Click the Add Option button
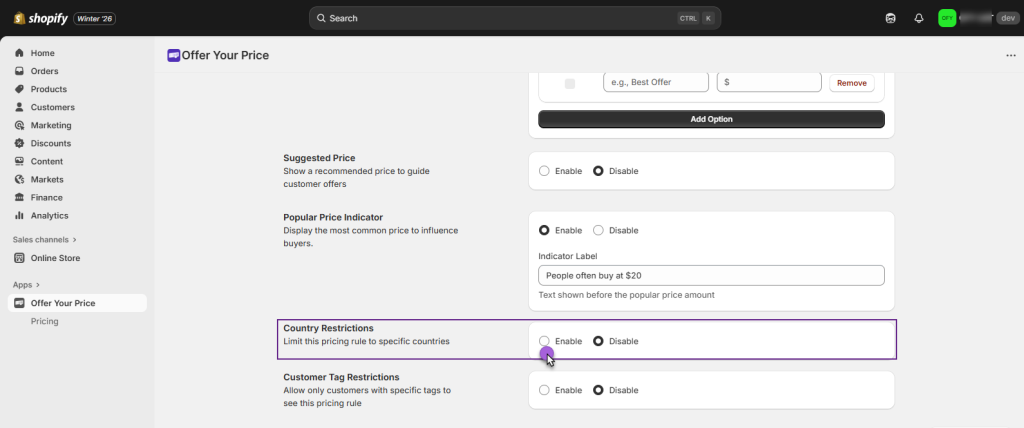 [711, 119]
